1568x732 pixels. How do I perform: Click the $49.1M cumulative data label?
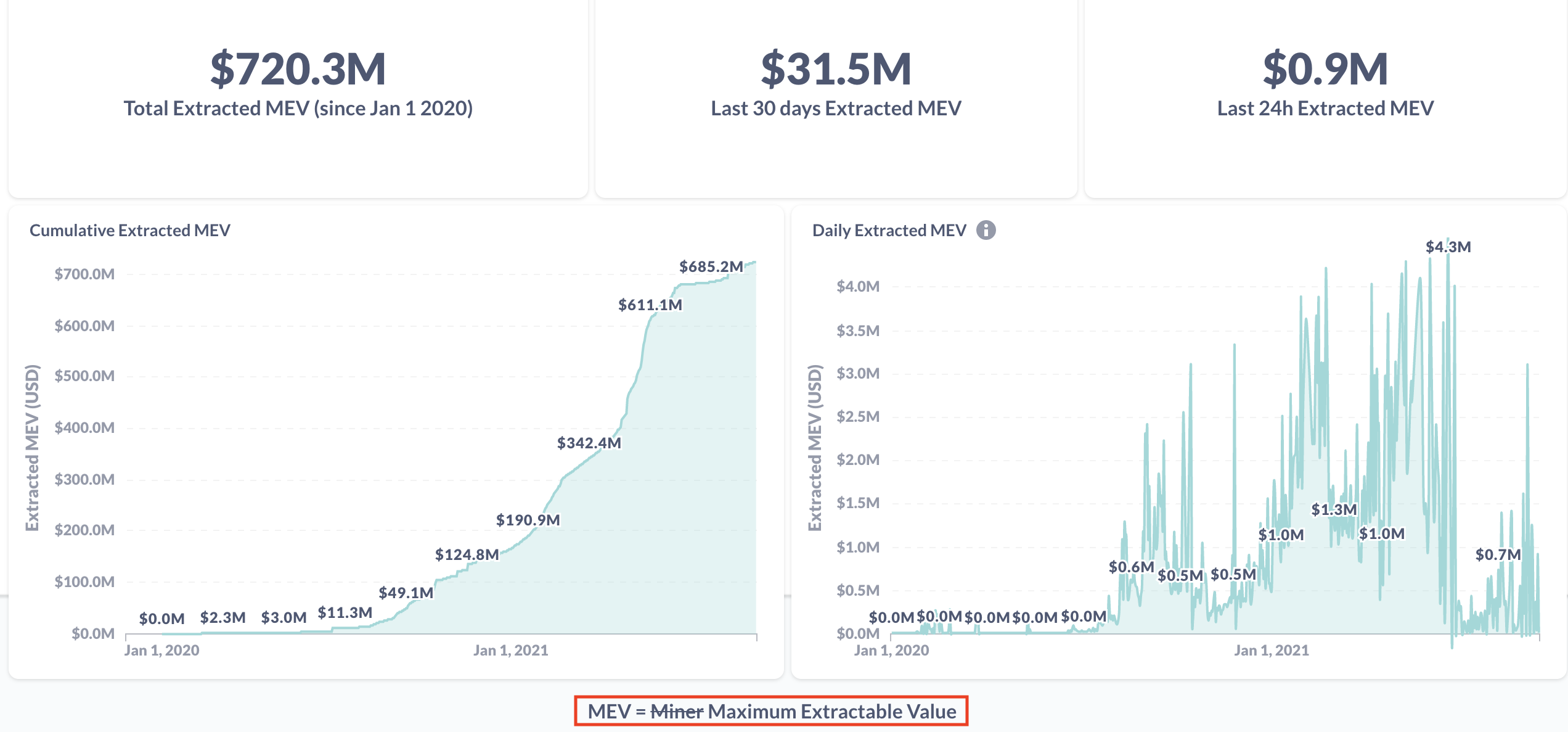point(406,593)
